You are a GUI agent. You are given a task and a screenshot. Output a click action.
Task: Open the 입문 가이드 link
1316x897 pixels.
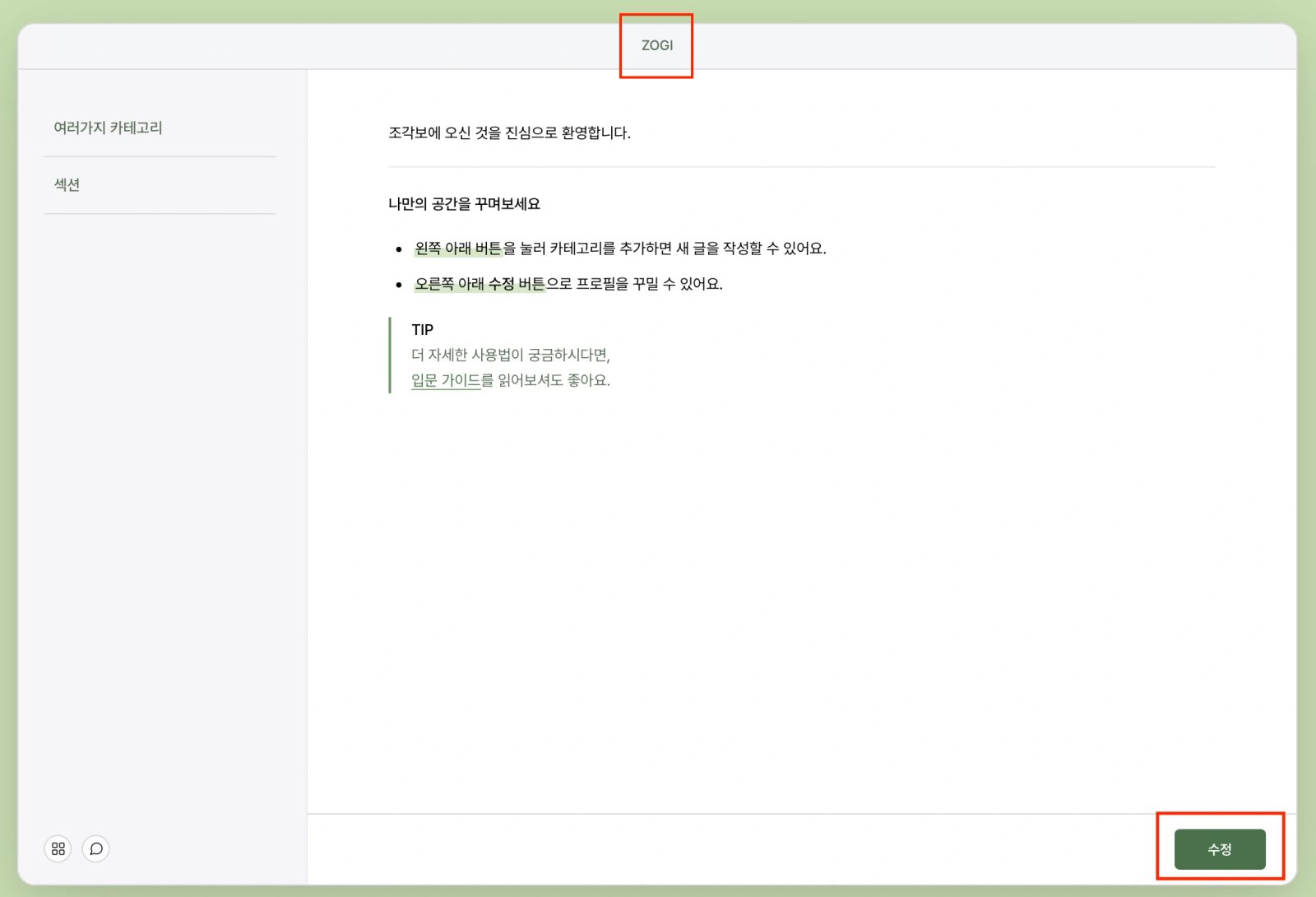pyautogui.click(x=446, y=380)
